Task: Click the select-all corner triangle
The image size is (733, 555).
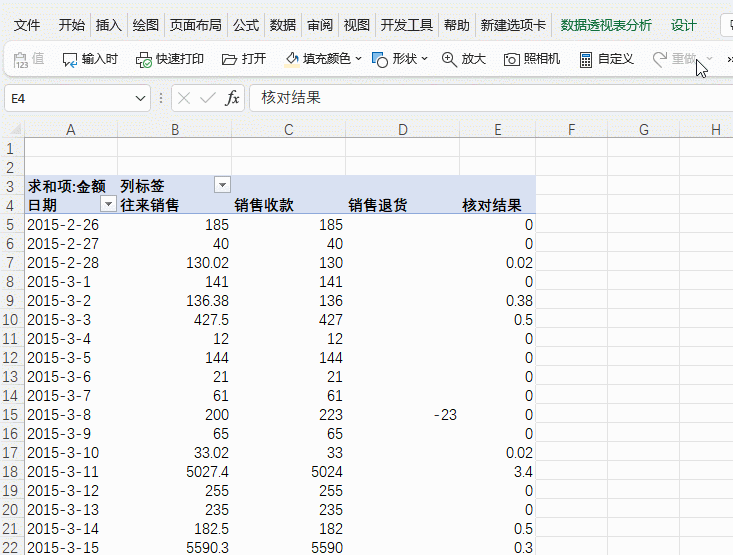Action: (15, 129)
